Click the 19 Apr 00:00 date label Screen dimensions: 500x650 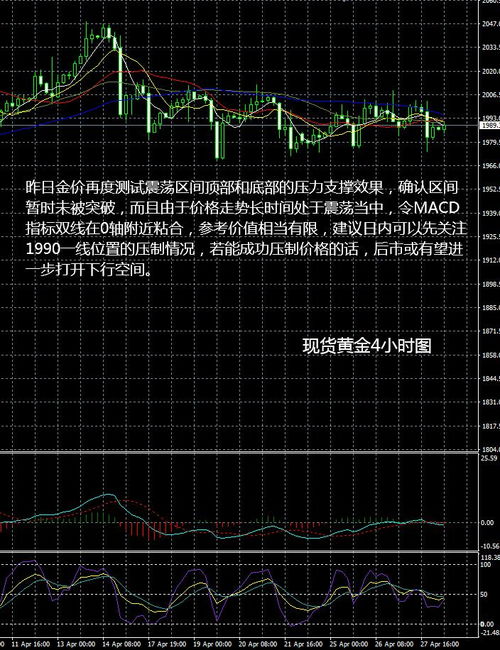pyautogui.click(x=212, y=644)
